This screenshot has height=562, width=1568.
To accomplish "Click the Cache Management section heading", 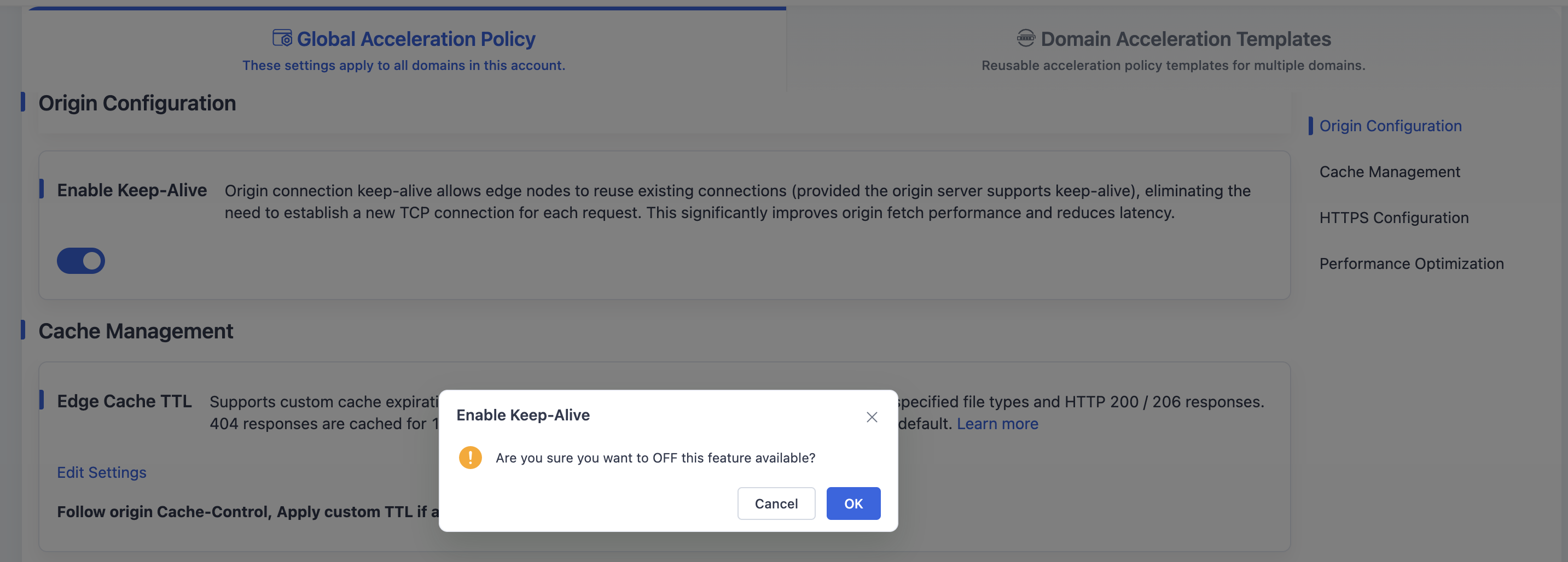I will (x=136, y=331).
